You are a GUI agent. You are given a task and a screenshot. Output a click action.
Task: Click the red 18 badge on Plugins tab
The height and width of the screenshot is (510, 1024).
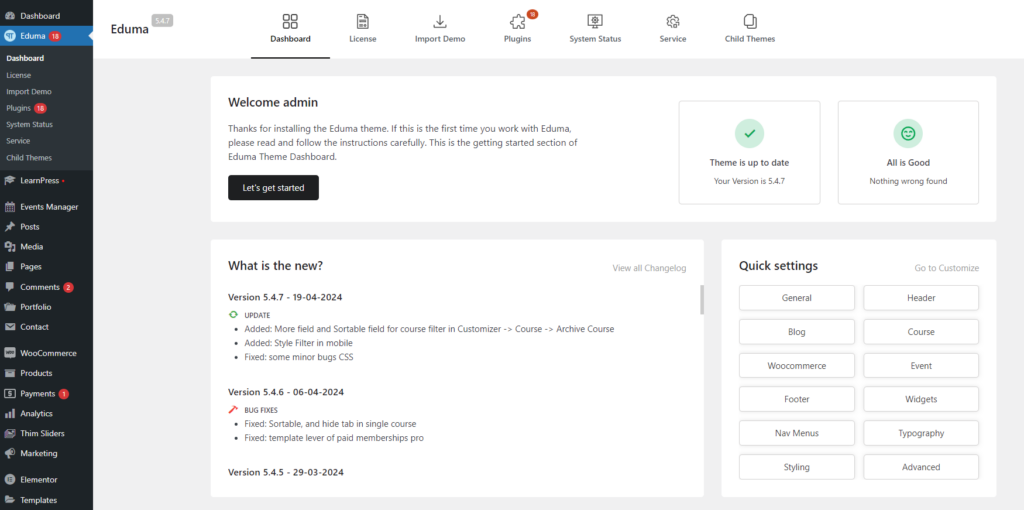pos(532,14)
